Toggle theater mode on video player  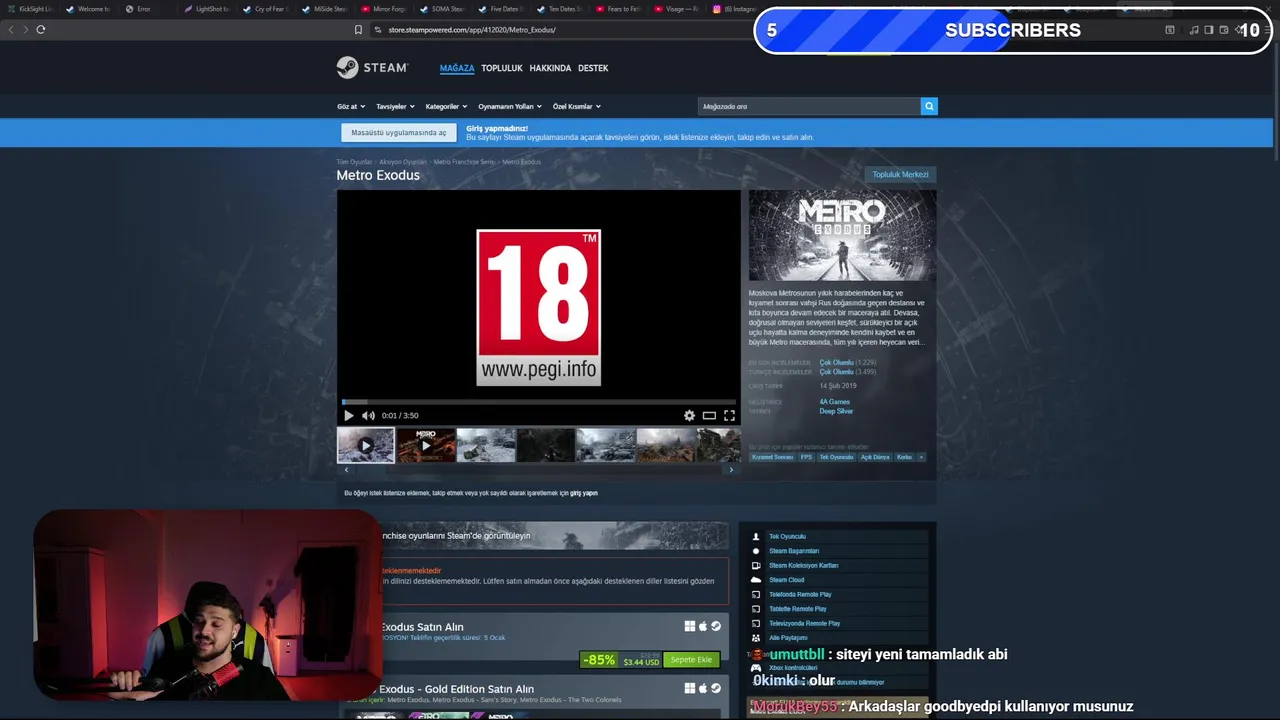(x=709, y=415)
